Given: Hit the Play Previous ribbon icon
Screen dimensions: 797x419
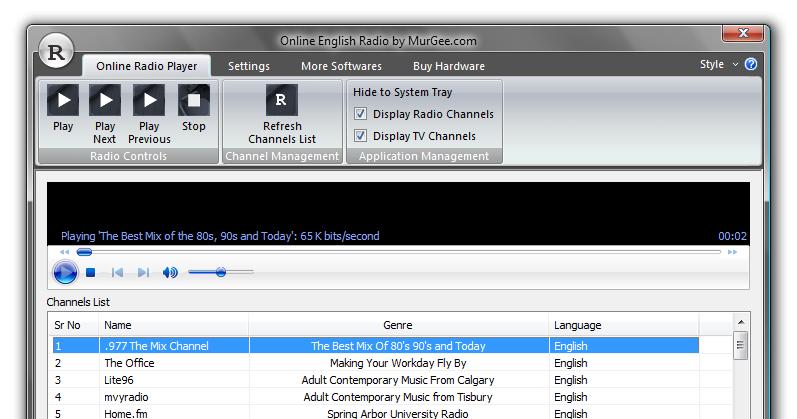Looking at the screenshot, I should (x=149, y=100).
